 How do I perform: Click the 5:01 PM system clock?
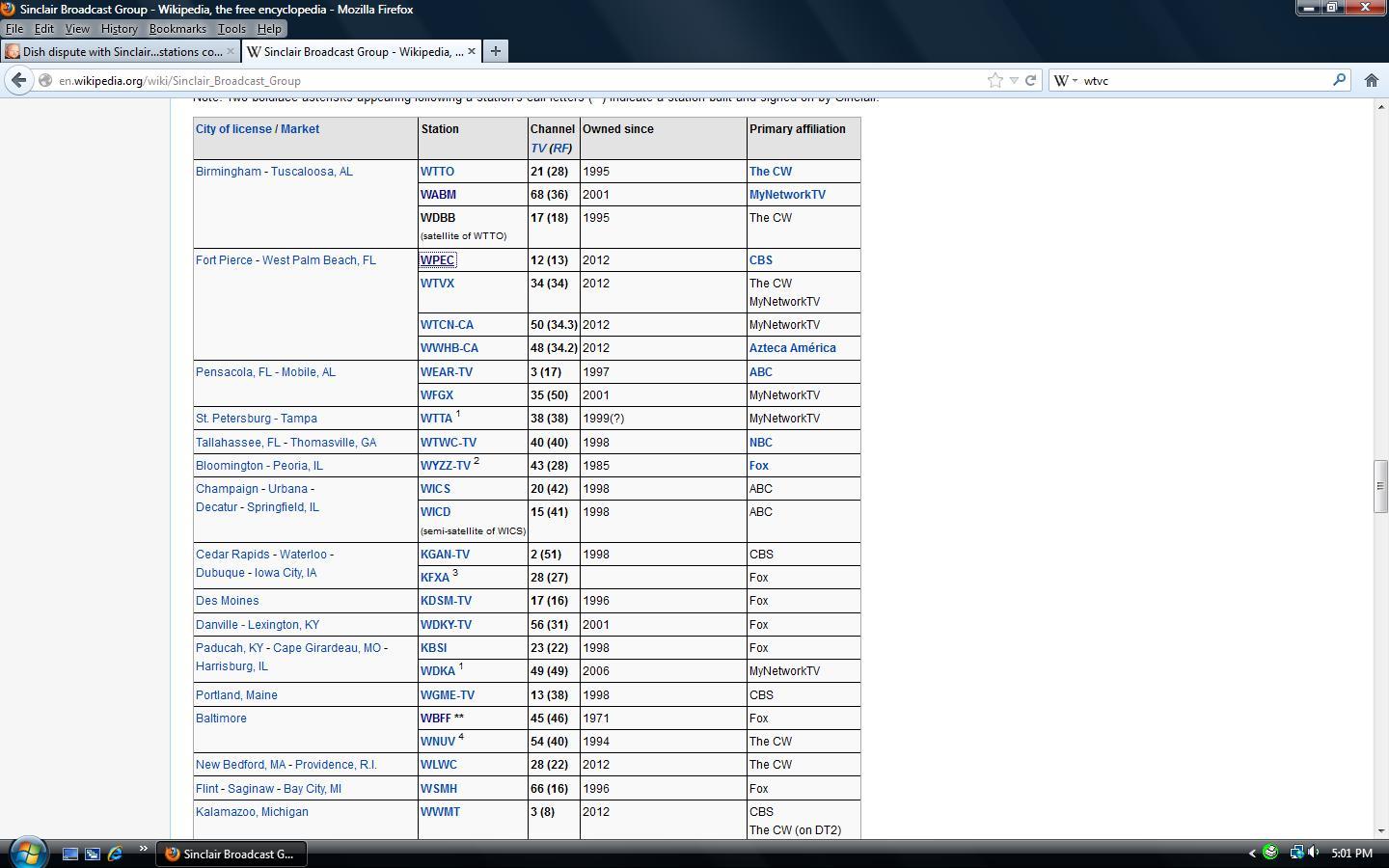[1351, 854]
